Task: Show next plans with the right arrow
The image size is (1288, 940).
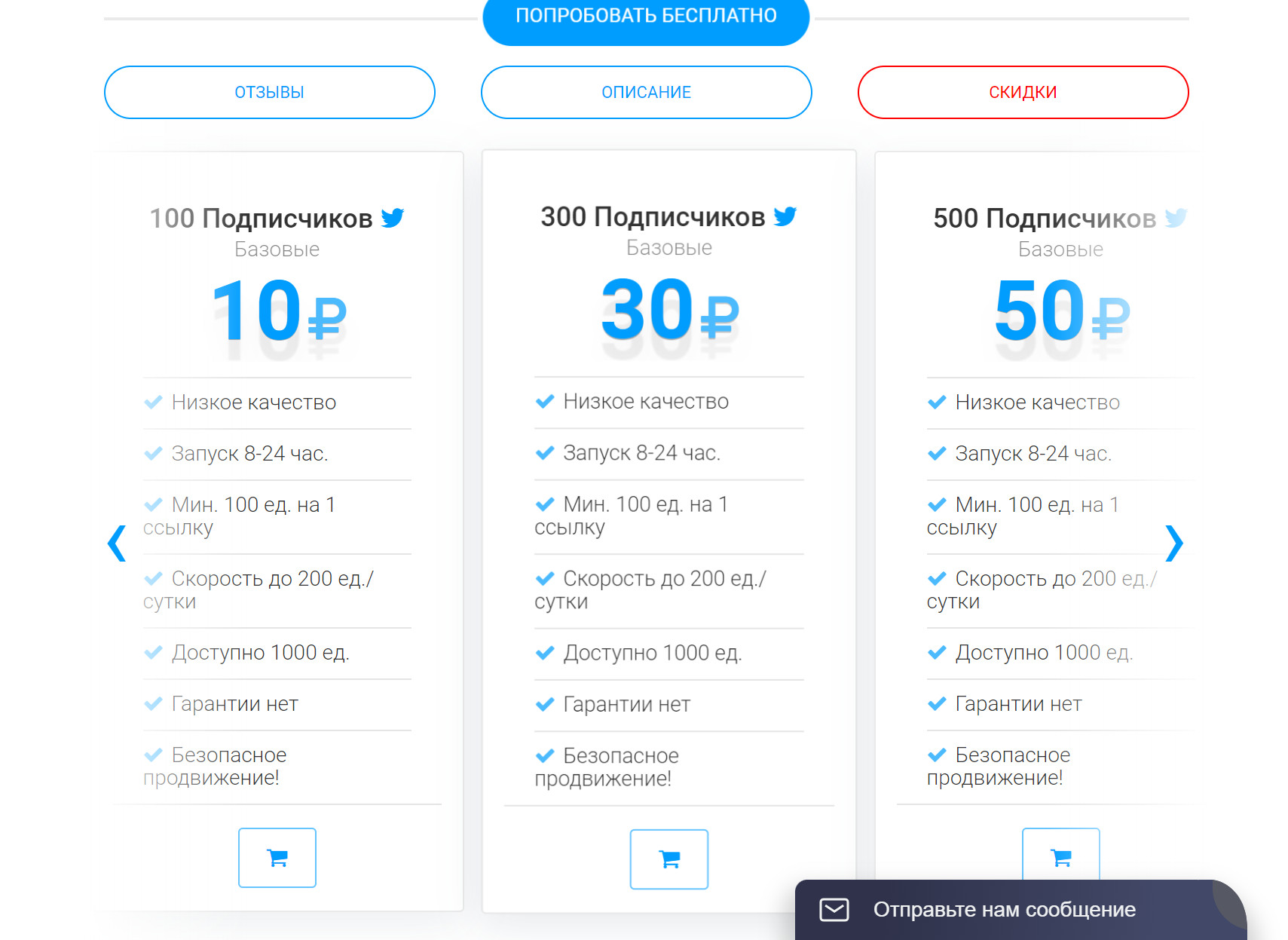Action: (1174, 543)
